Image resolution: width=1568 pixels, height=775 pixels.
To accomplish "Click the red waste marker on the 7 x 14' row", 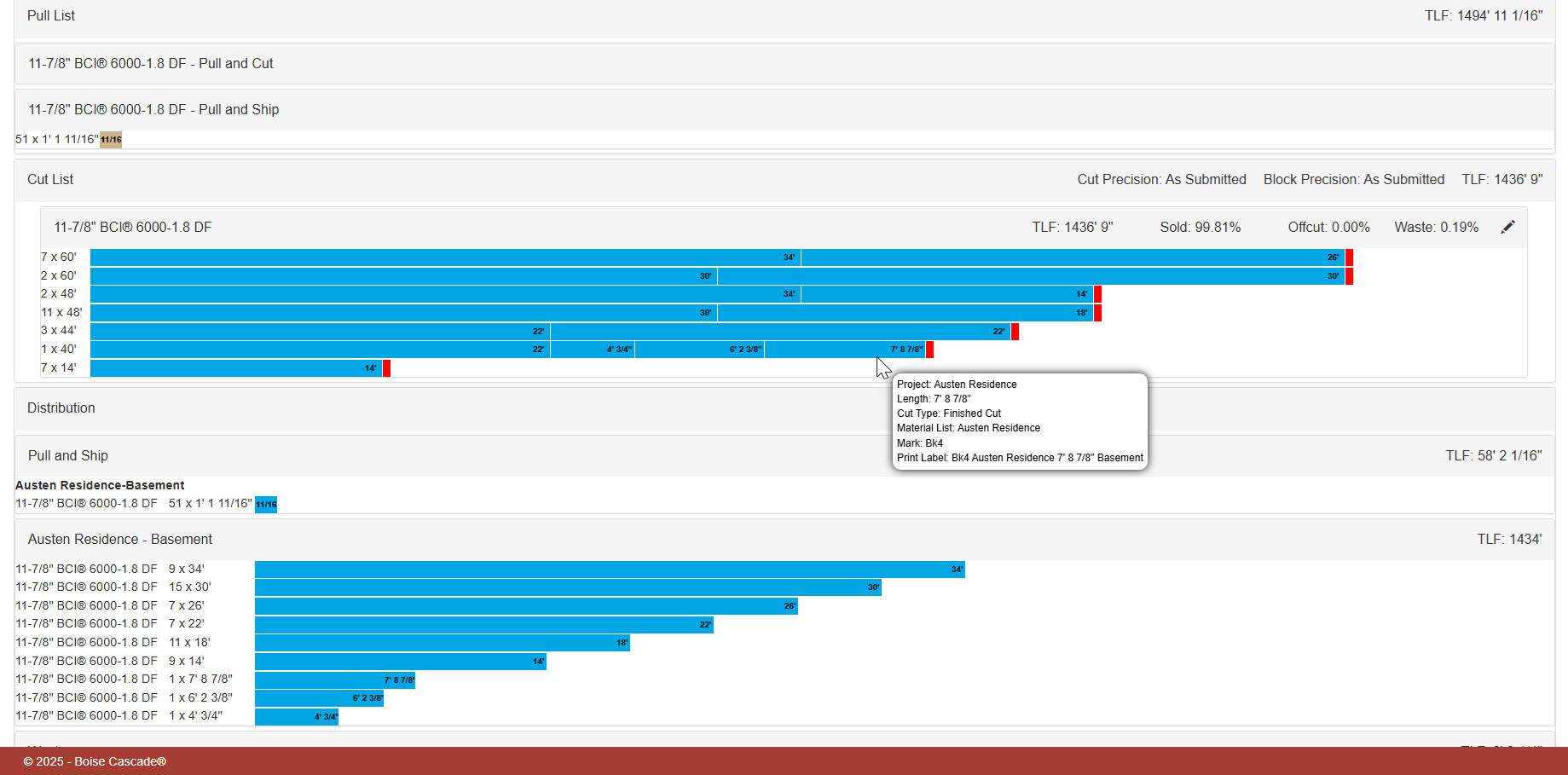I will point(386,368).
